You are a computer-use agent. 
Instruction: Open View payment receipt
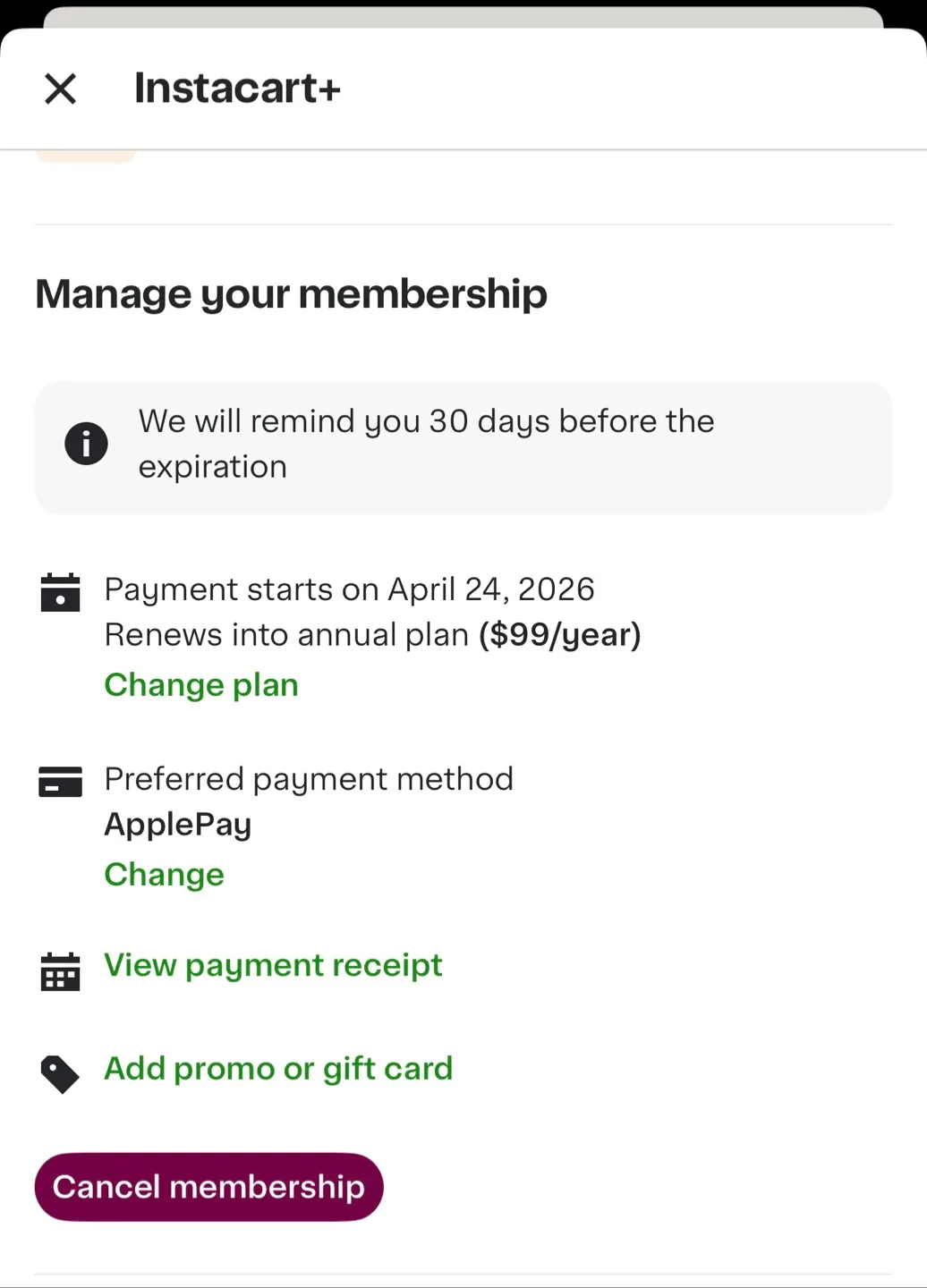273,966
